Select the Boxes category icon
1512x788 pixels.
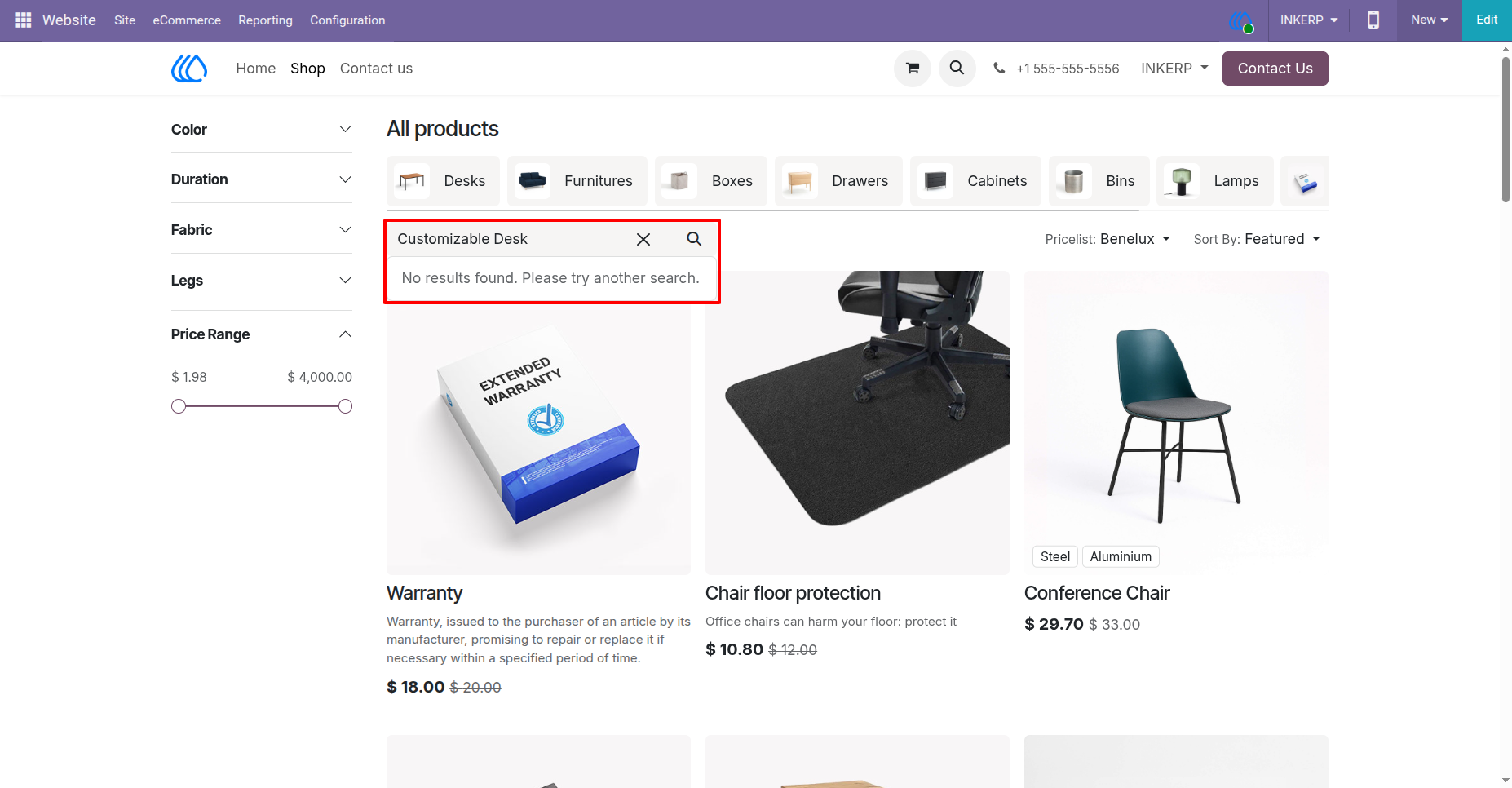[x=679, y=181]
